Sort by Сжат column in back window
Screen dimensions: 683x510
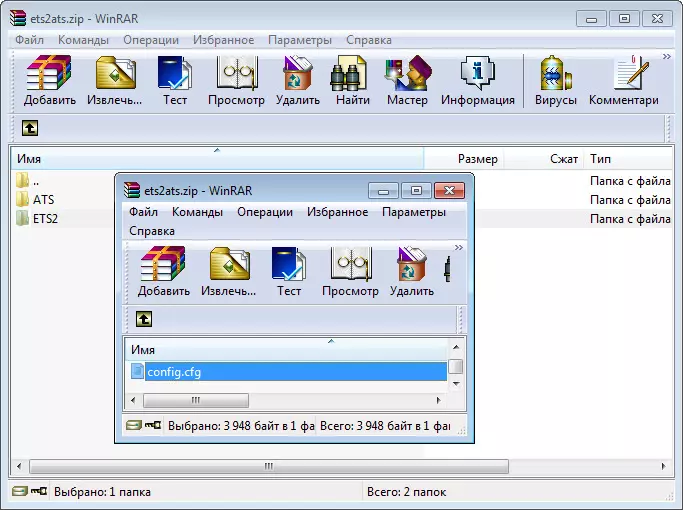[544, 159]
